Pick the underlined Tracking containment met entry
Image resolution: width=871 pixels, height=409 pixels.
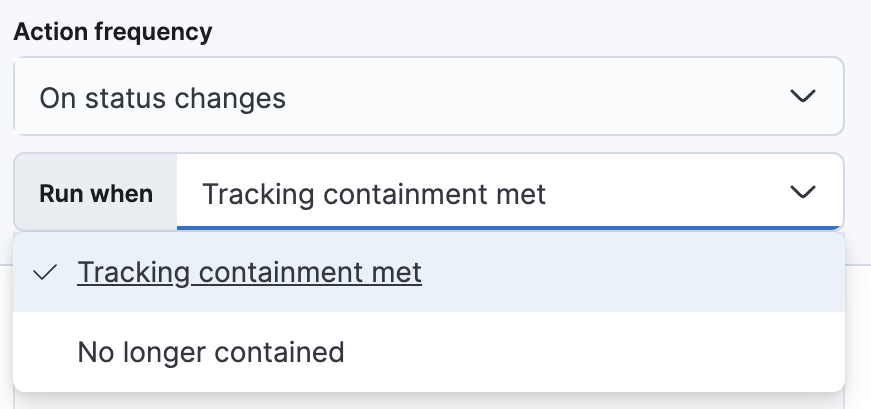(x=249, y=272)
